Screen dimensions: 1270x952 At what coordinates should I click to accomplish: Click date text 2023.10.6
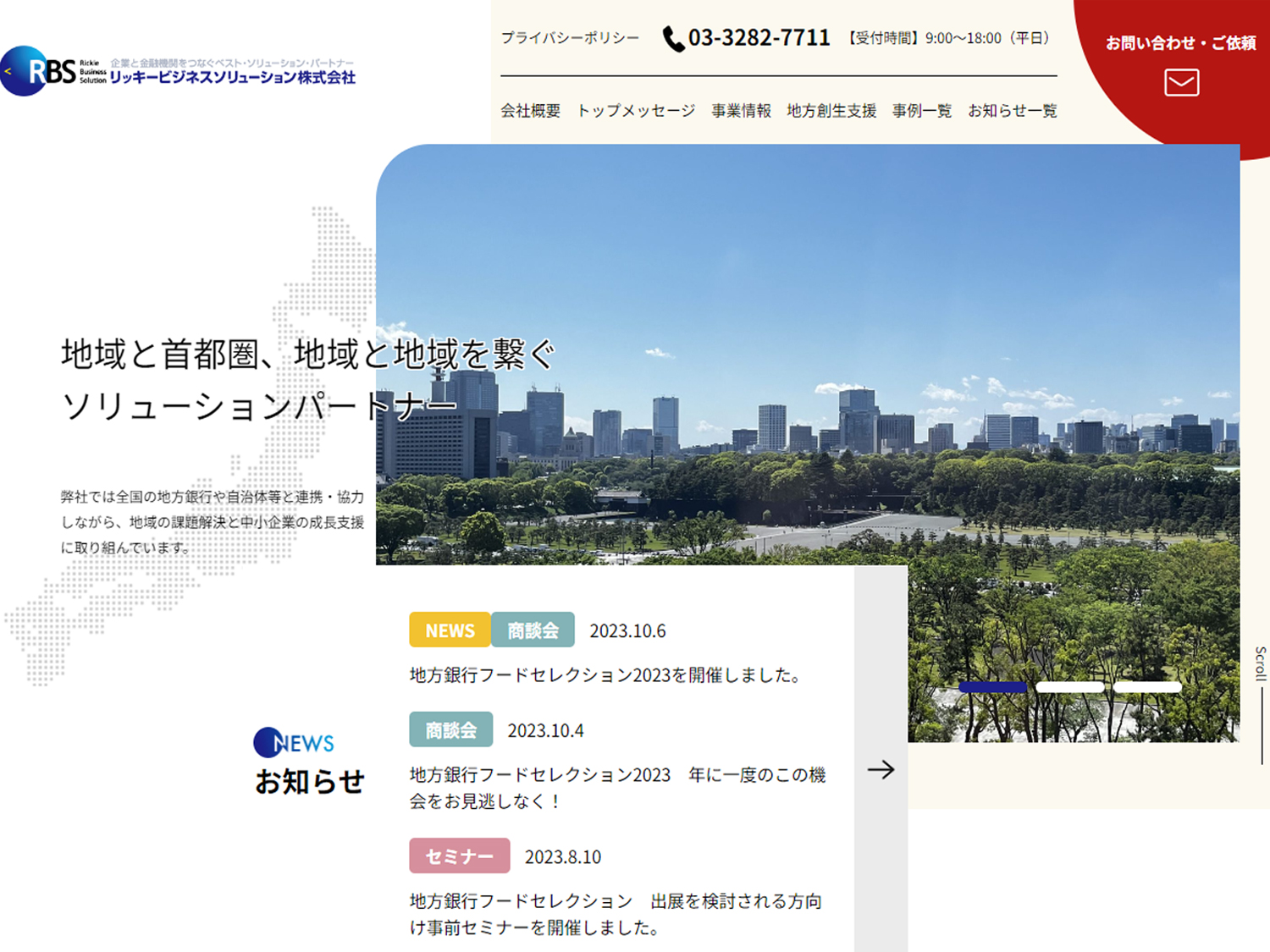coord(627,630)
